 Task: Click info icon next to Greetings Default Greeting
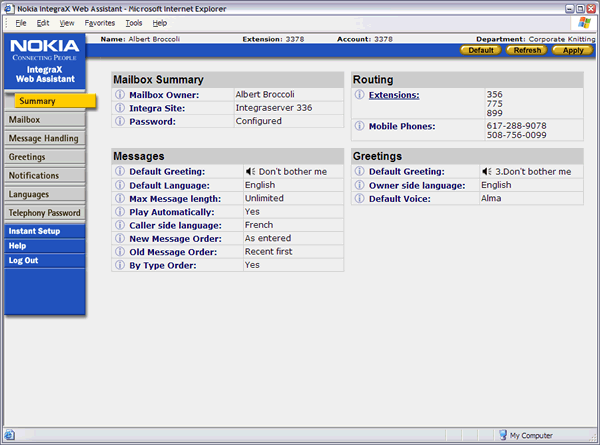(359, 171)
